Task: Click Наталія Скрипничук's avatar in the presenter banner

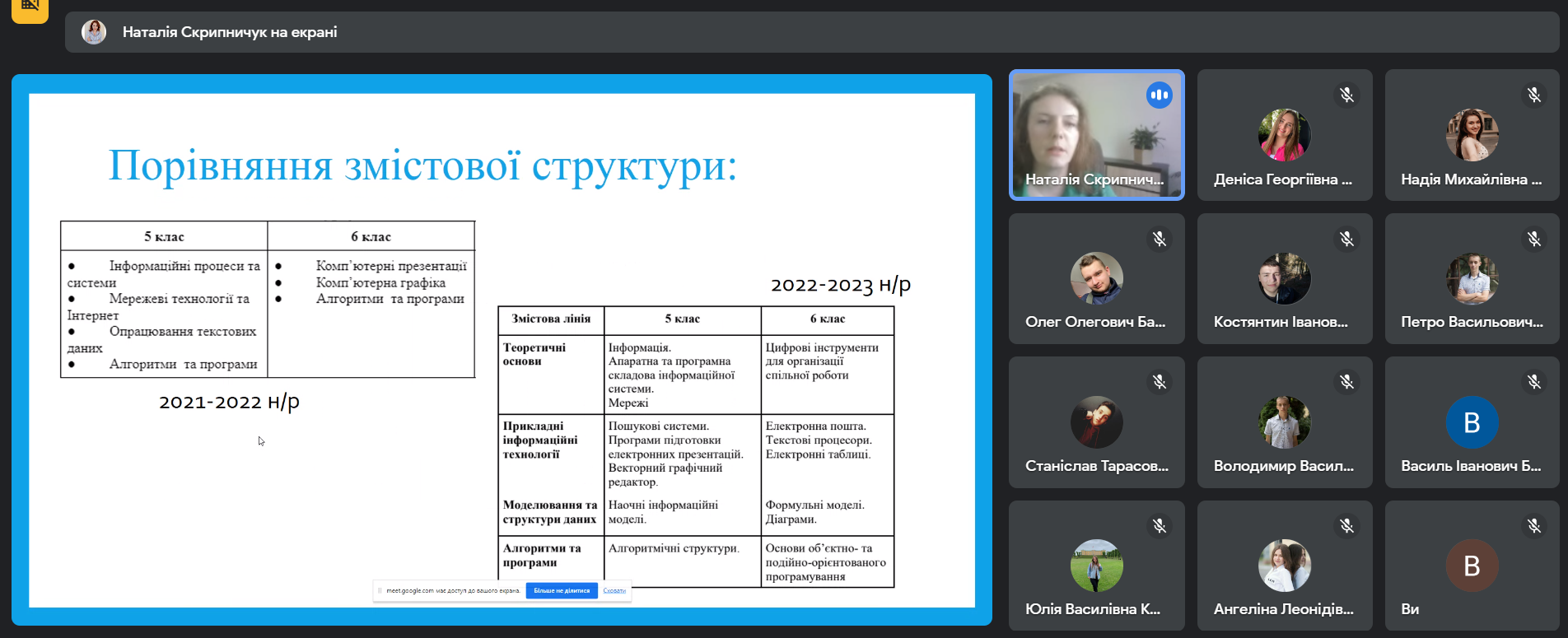Action: click(x=94, y=32)
